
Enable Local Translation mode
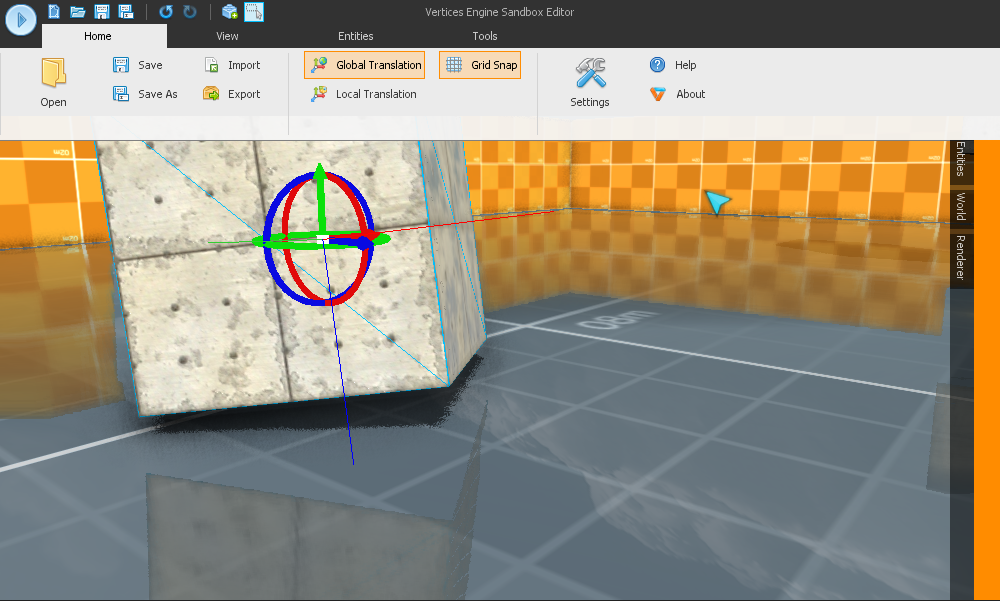point(364,94)
